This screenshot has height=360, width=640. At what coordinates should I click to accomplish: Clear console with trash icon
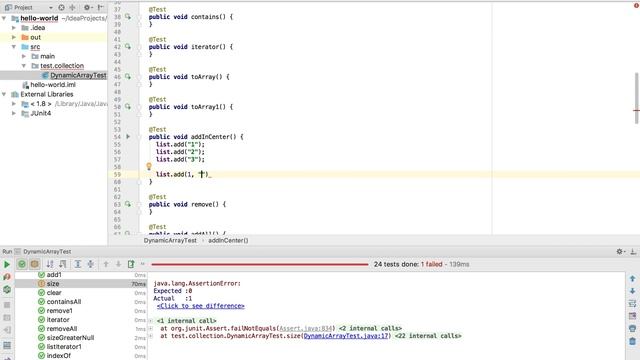(632, 341)
